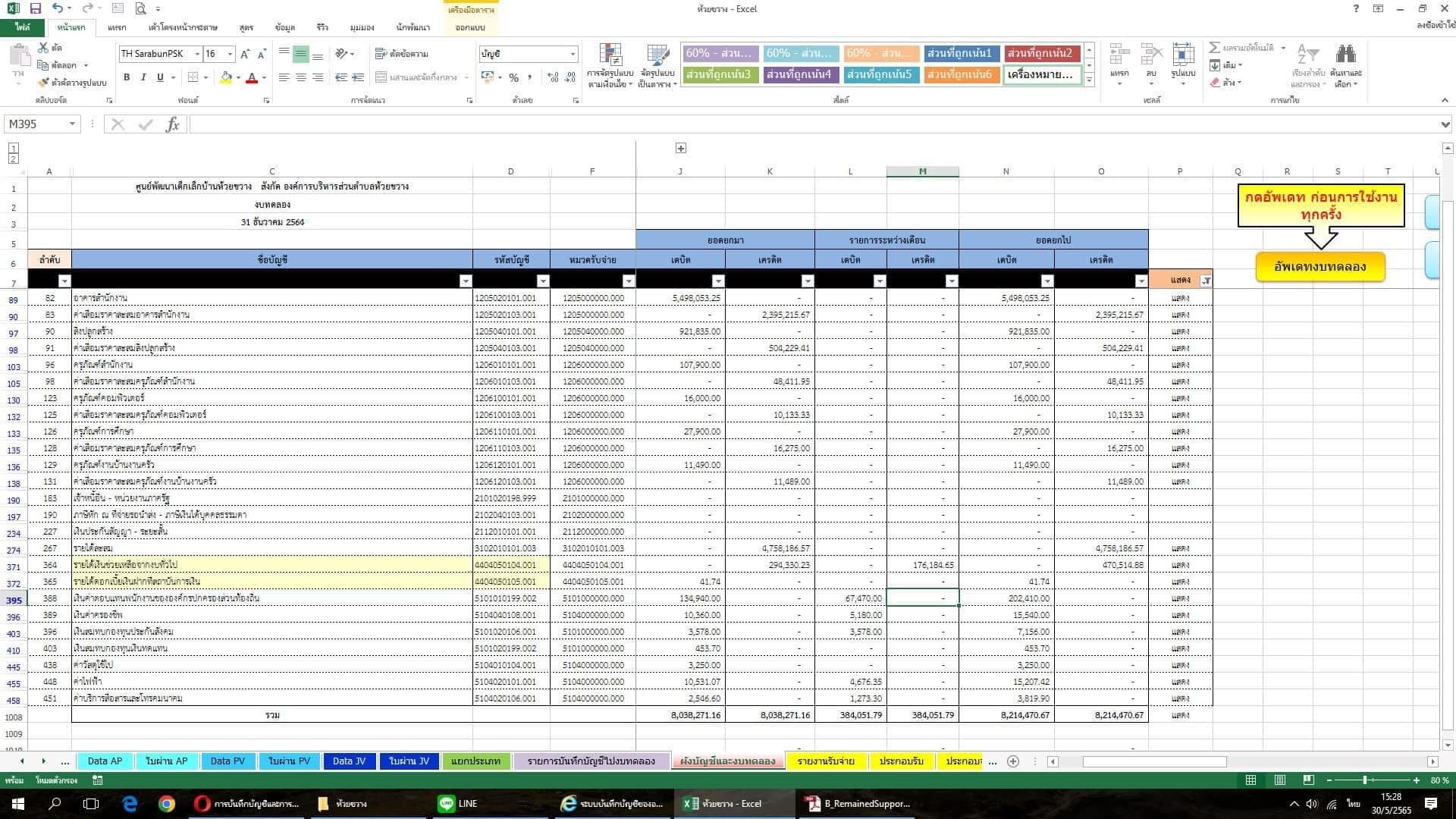This screenshot has height=819, width=1456.
Task: Click the find and select binoculars
Action: coord(1346,55)
